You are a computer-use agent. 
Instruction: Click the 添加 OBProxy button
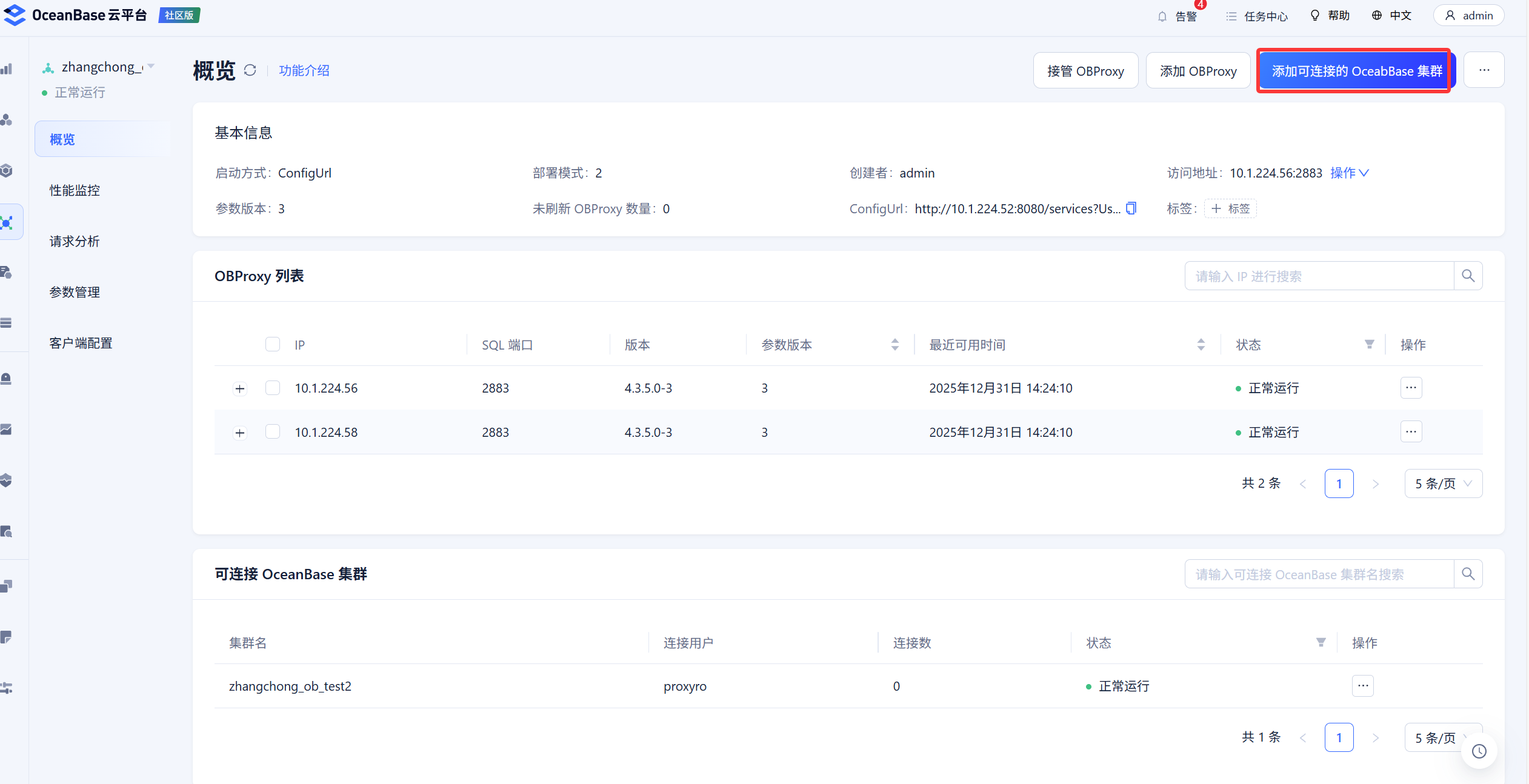pos(1198,71)
